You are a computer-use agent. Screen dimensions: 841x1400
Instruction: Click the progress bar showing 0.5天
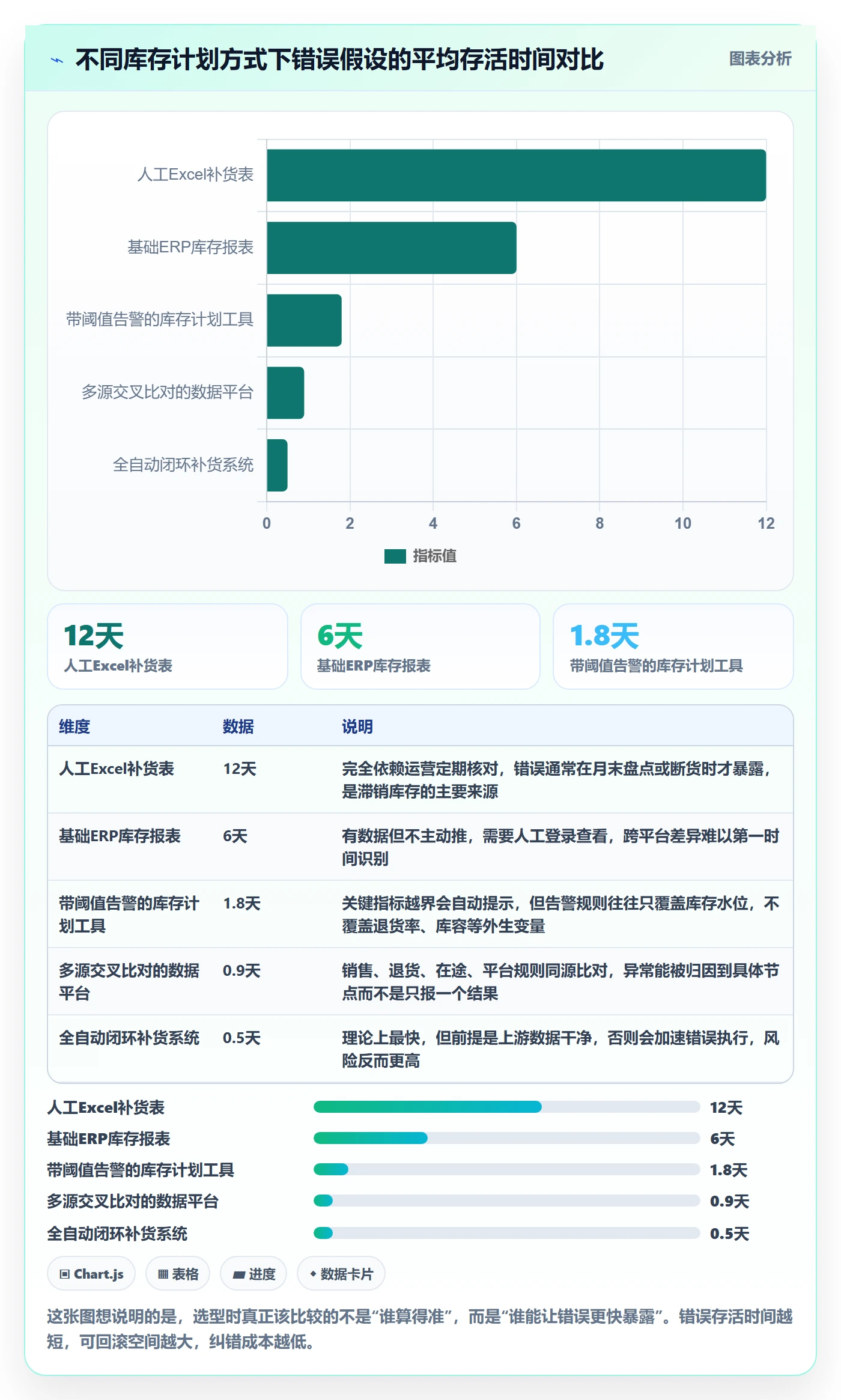coord(507,1233)
